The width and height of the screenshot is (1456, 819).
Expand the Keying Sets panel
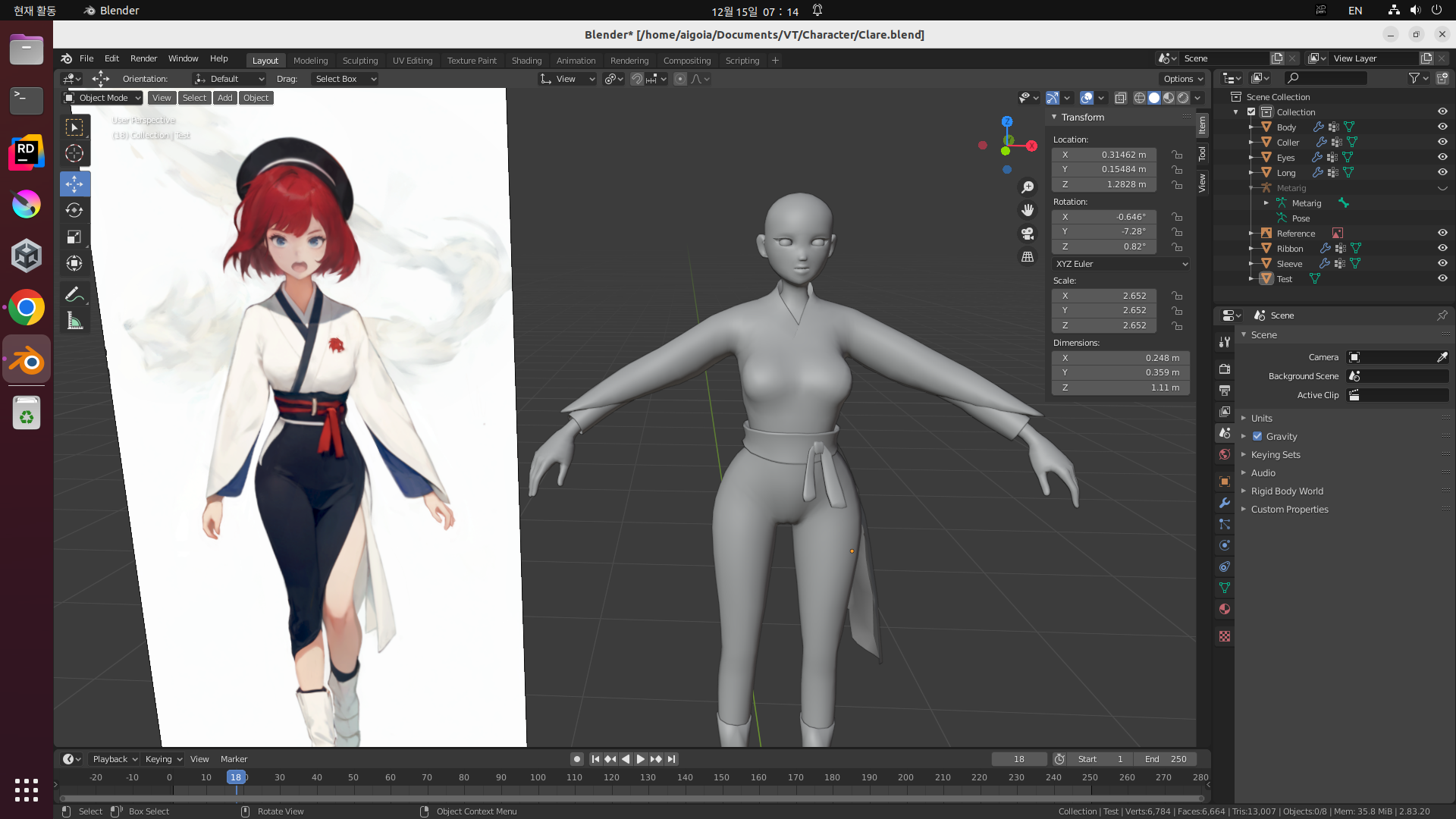[1276, 454]
